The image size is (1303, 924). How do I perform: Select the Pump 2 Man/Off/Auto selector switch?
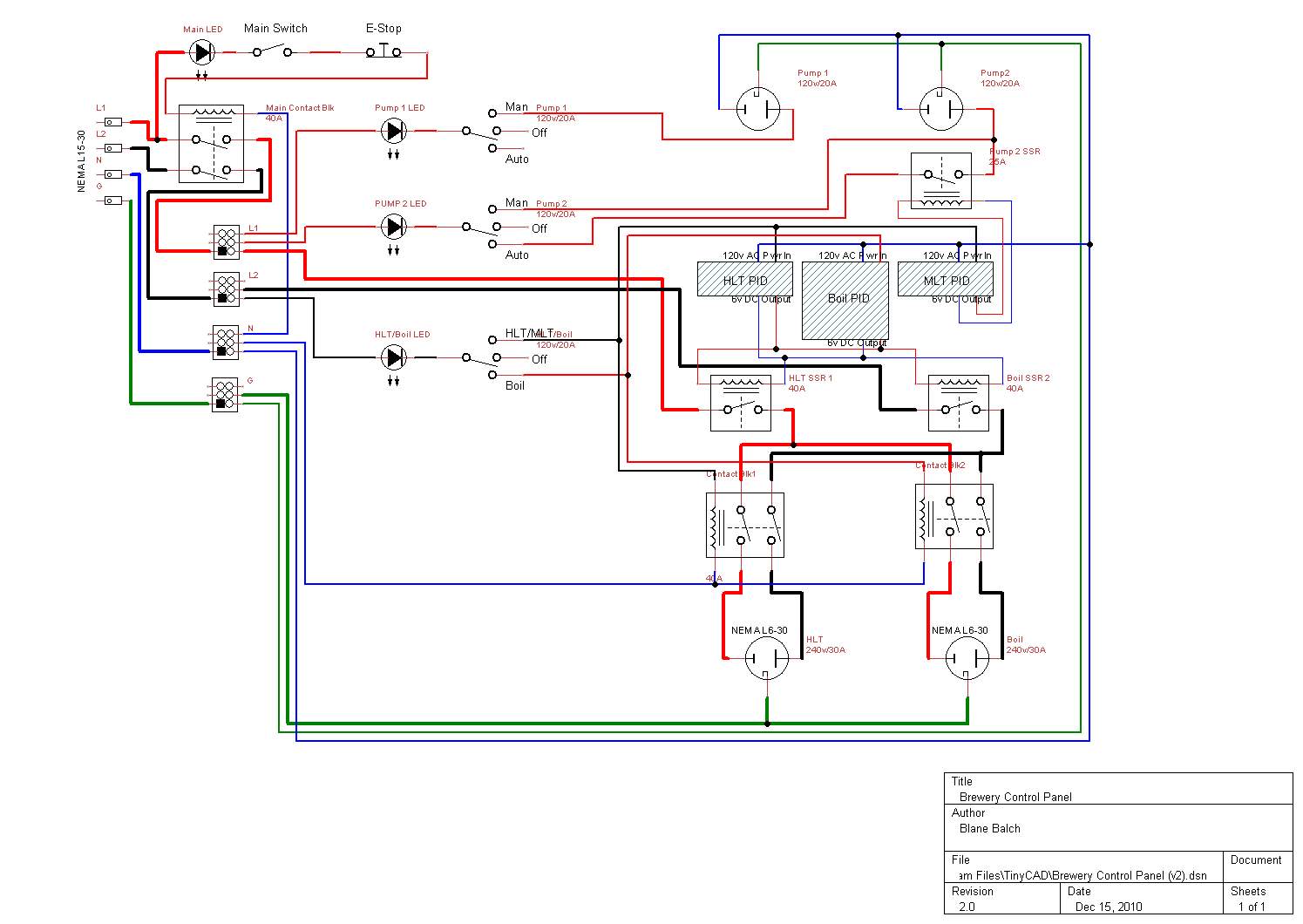click(x=481, y=227)
